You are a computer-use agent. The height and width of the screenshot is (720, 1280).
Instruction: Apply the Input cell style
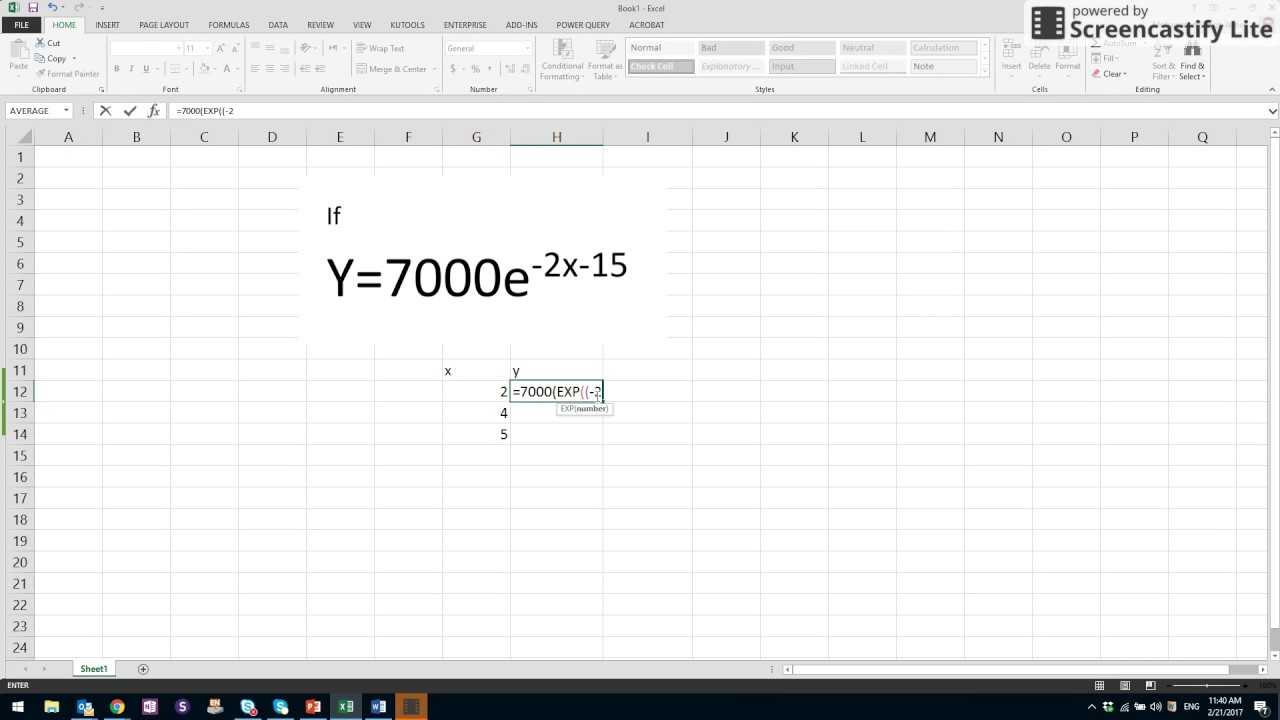[801, 66]
